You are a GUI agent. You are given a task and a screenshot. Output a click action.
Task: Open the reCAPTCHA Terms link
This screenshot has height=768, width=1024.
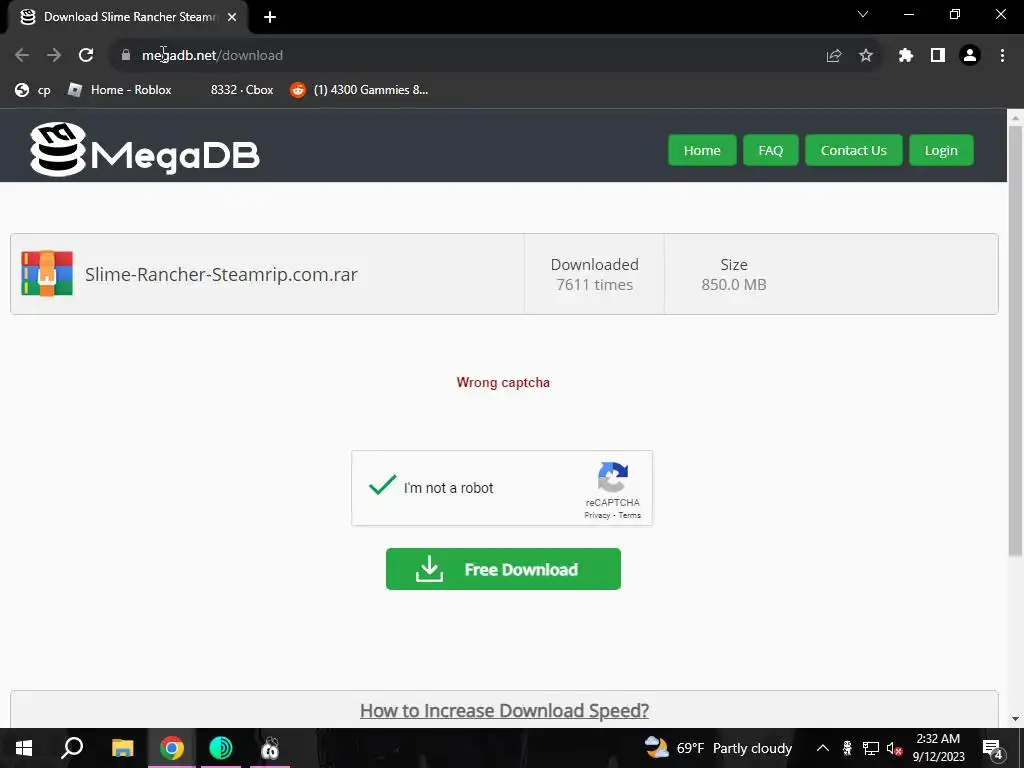click(630, 515)
